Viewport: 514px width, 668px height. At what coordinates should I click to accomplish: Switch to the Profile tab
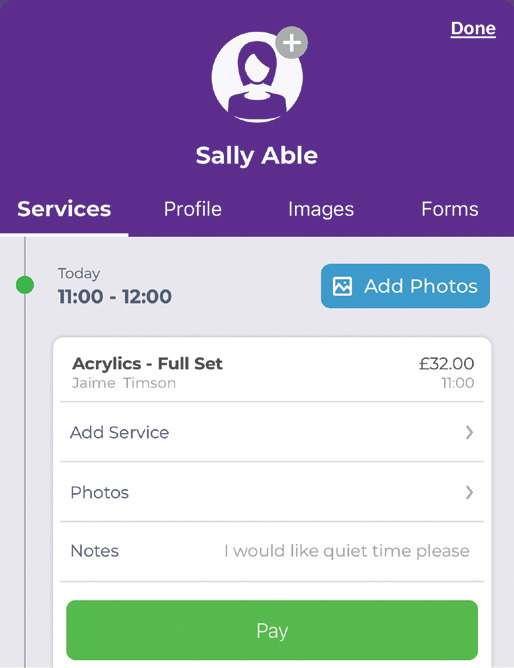[193, 209]
